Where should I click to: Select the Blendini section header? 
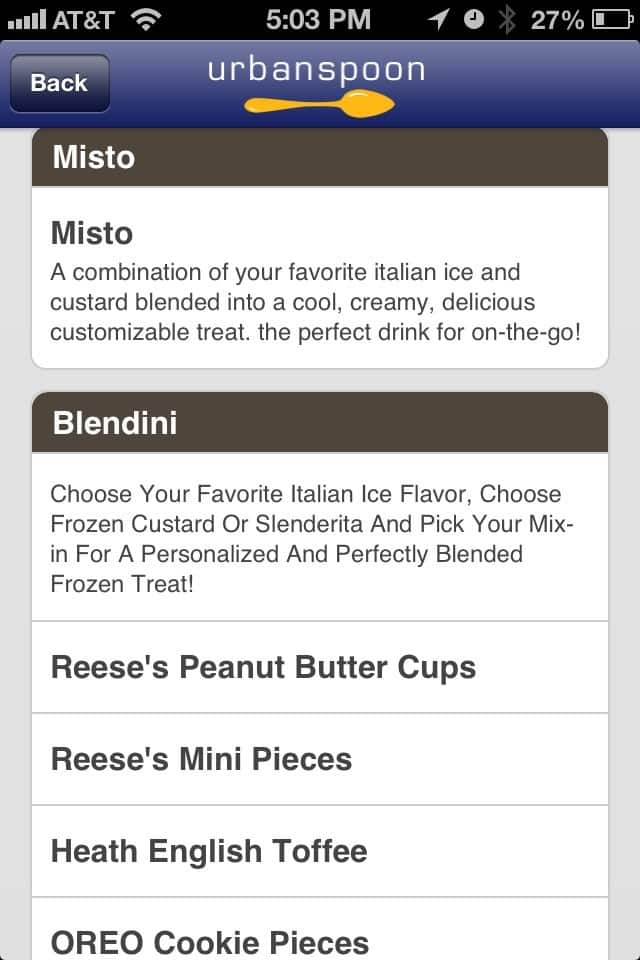coord(320,423)
